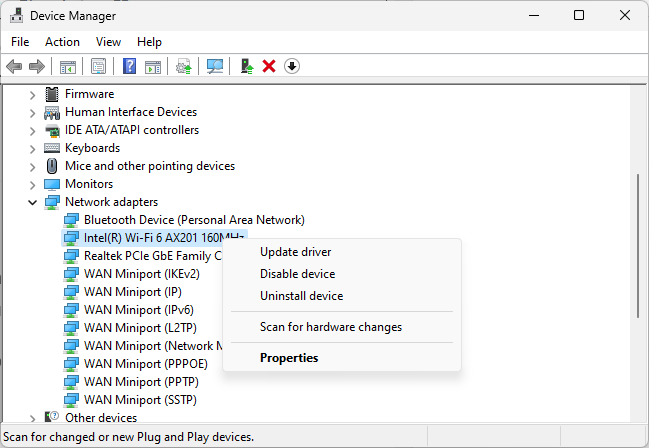Expand the Firmware category
649x448 pixels.
(33, 94)
